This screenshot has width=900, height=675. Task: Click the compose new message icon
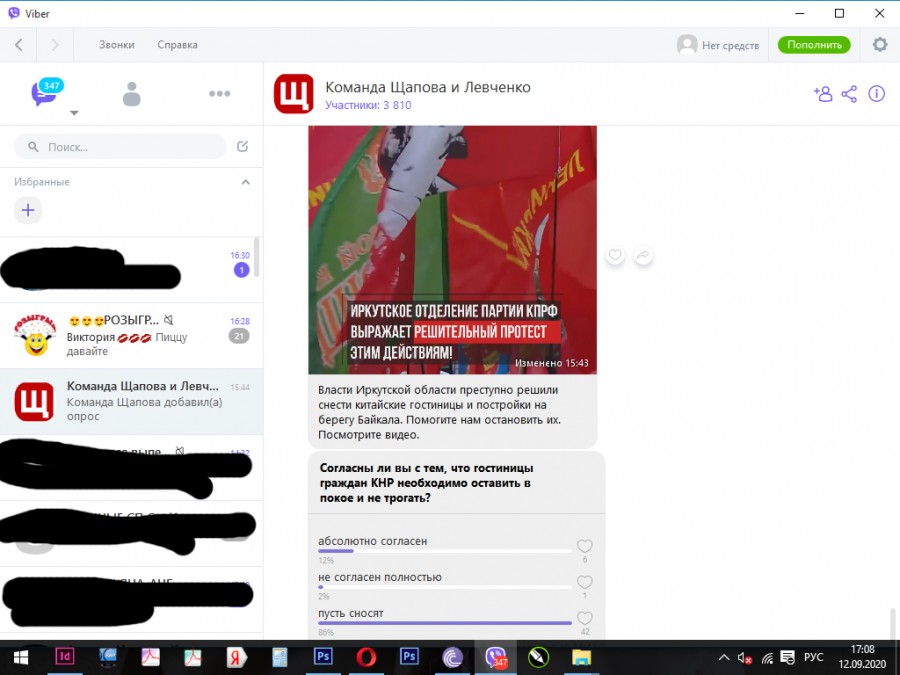242,147
